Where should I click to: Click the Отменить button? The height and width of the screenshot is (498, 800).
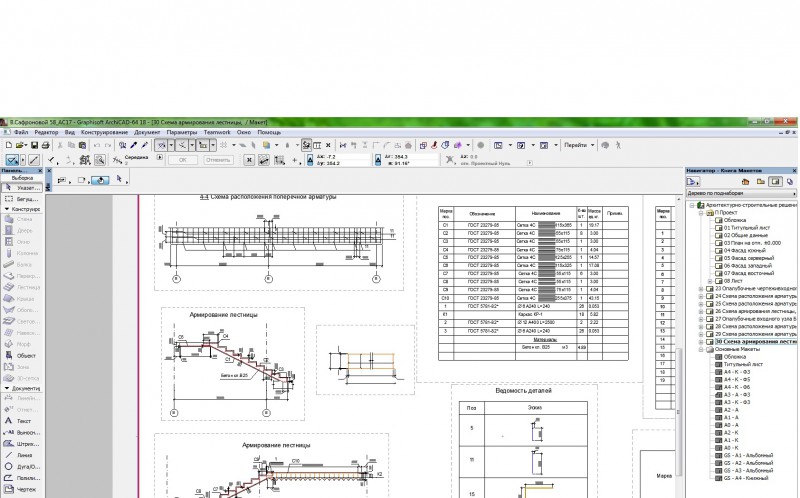point(218,160)
